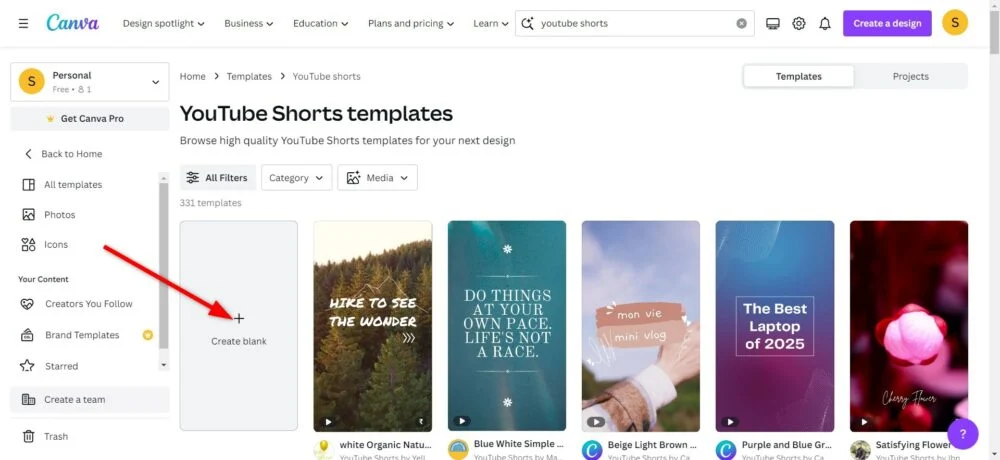Switch to the Projects tab
Image resolution: width=1000 pixels, height=460 pixels.
pyautogui.click(x=910, y=76)
